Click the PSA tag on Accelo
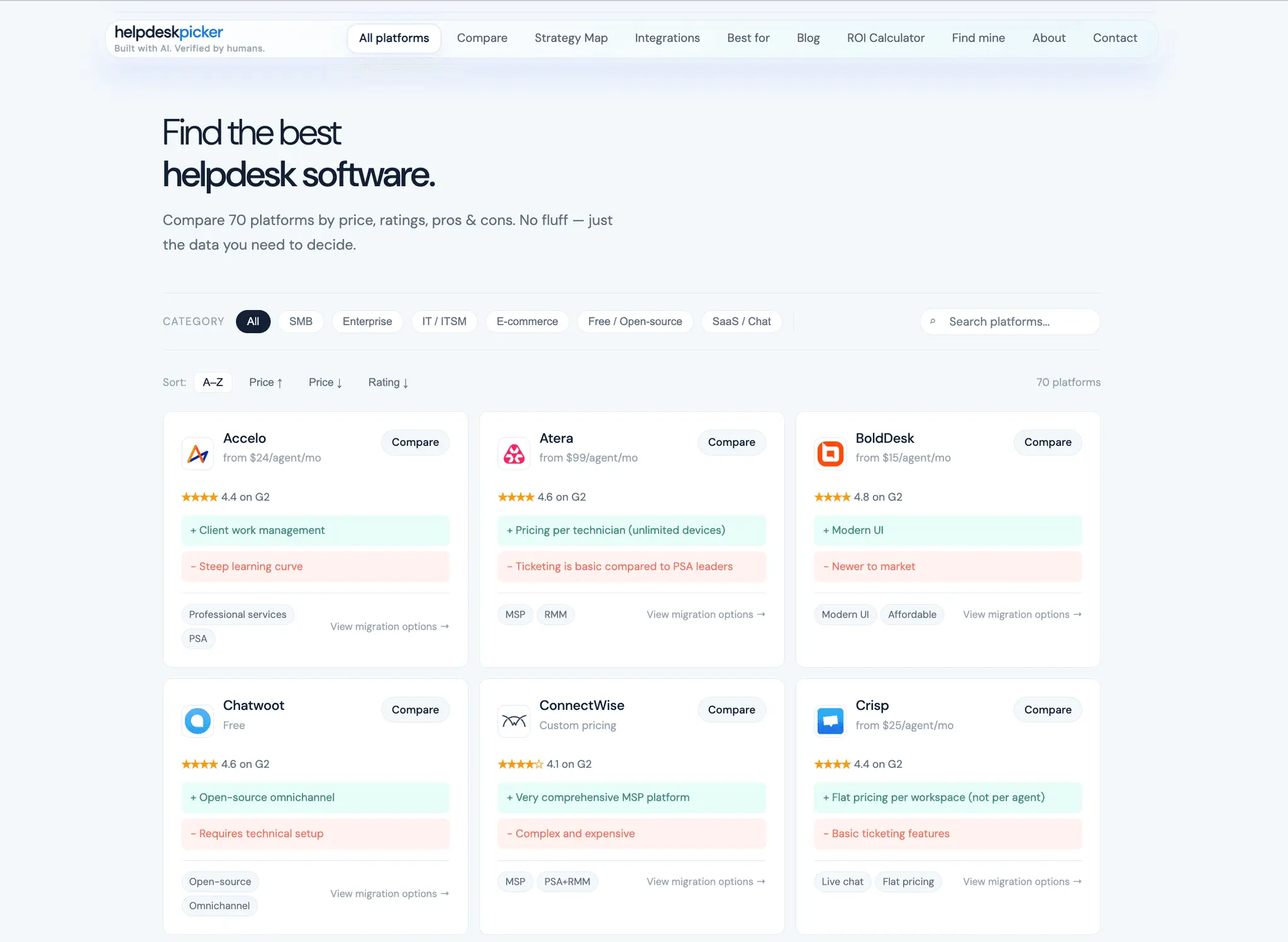Screen dimensions: 1288x942 pyautogui.click(x=198, y=638)
